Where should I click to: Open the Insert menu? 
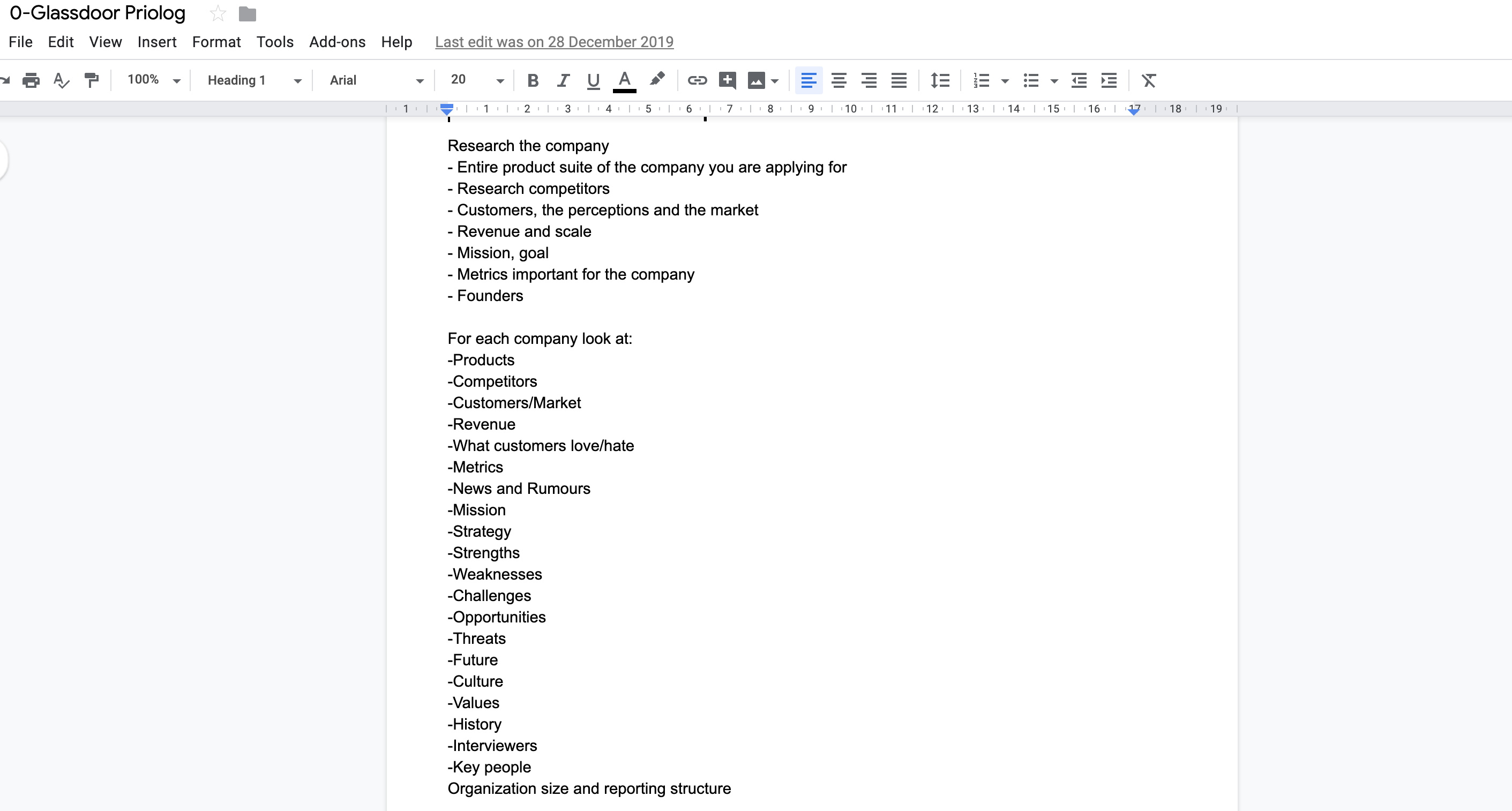coord(156,42)
